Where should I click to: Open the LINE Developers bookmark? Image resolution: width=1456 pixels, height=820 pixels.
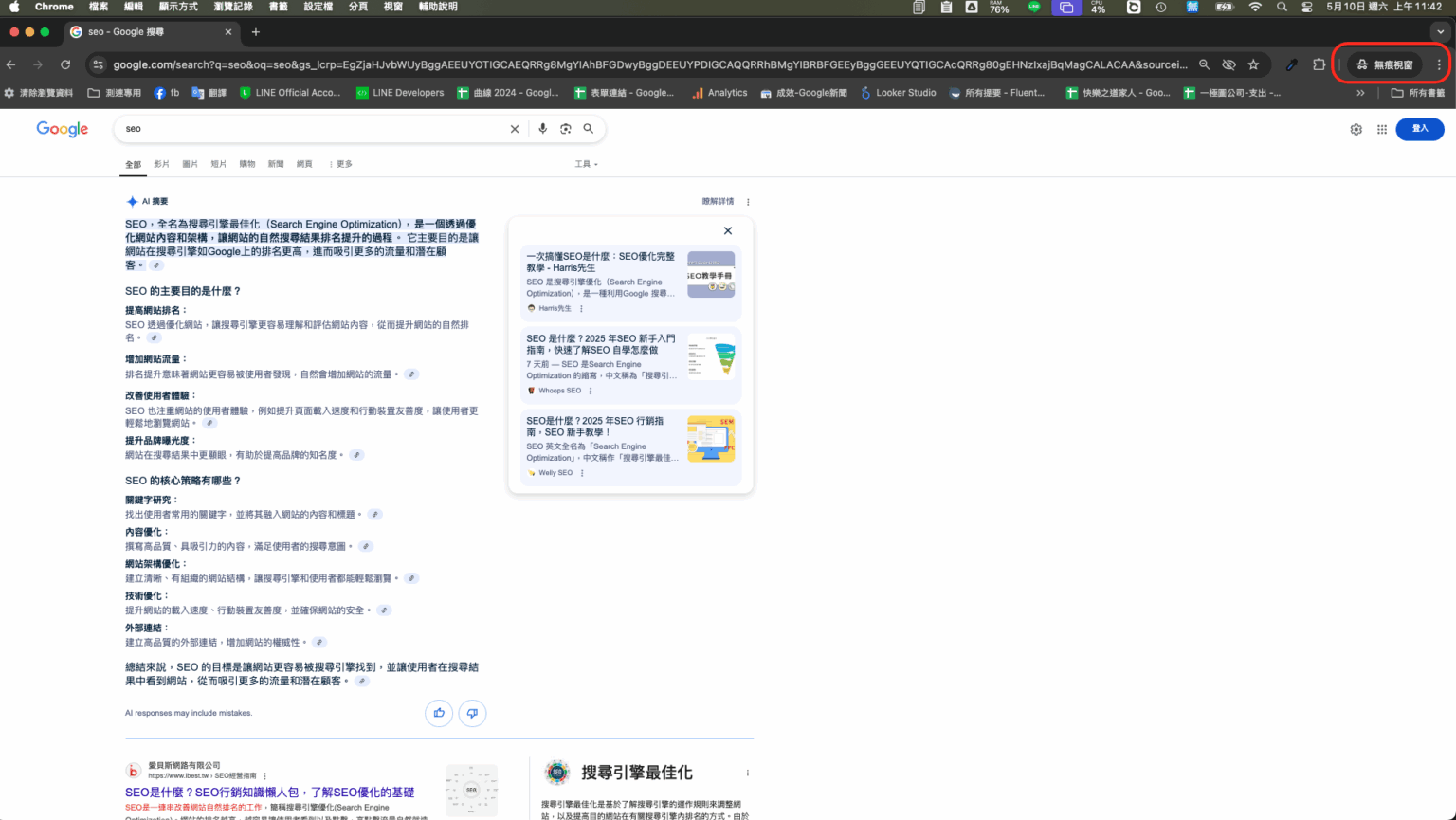[x=400, y=93]
